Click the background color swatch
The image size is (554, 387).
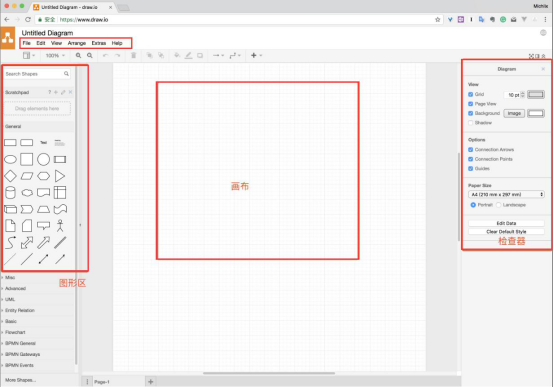(x=536, y=113)
